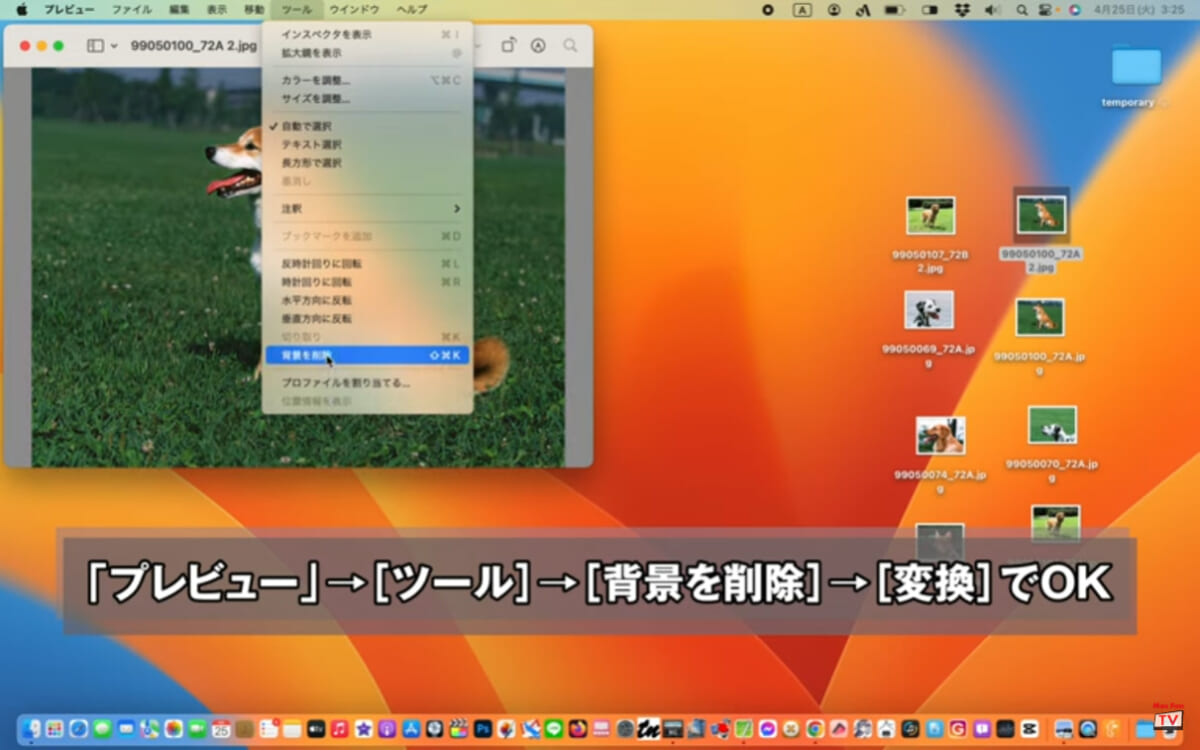Select 水平方向に反転 menu entry
The height and width of the screenshot is (750, 1200).
pyautogui.click(x=367, y=300)
